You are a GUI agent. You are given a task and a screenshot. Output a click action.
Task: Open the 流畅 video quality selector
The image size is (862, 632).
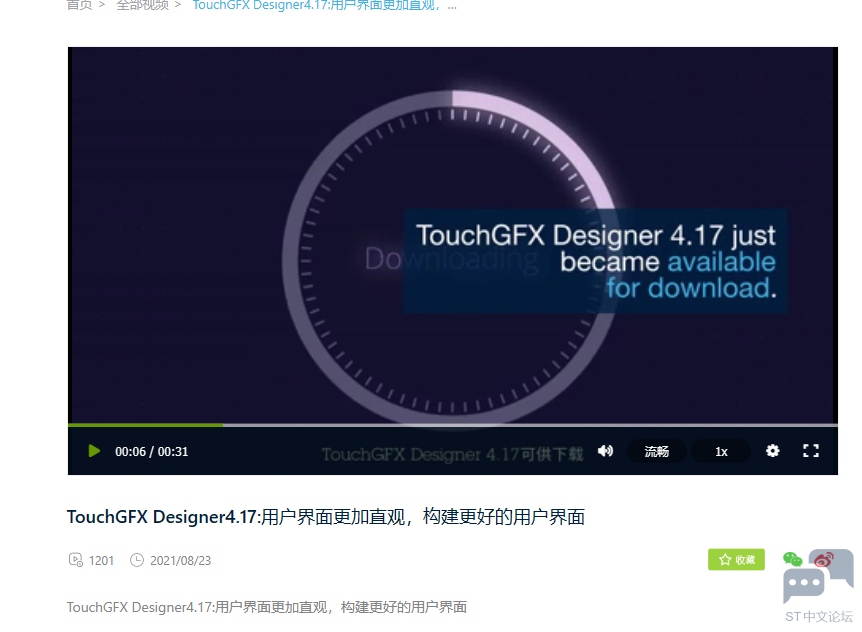pyautogui.click(x=656, y=452)
